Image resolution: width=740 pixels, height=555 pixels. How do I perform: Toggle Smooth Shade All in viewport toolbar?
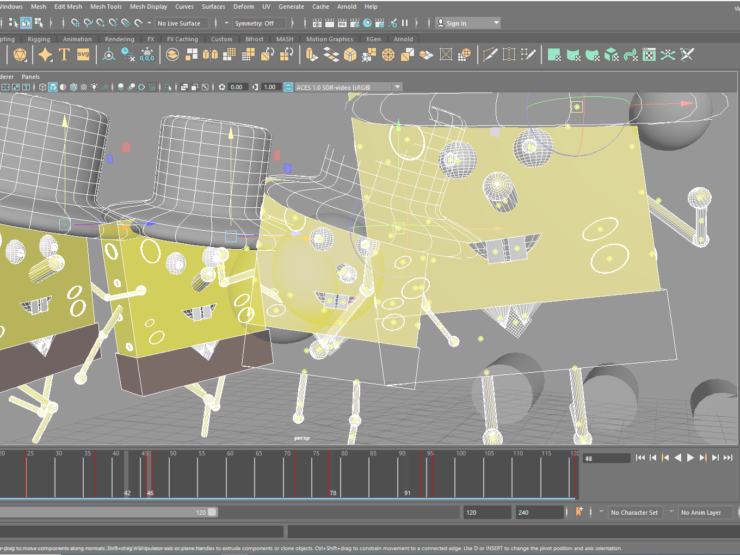point(53,87)
